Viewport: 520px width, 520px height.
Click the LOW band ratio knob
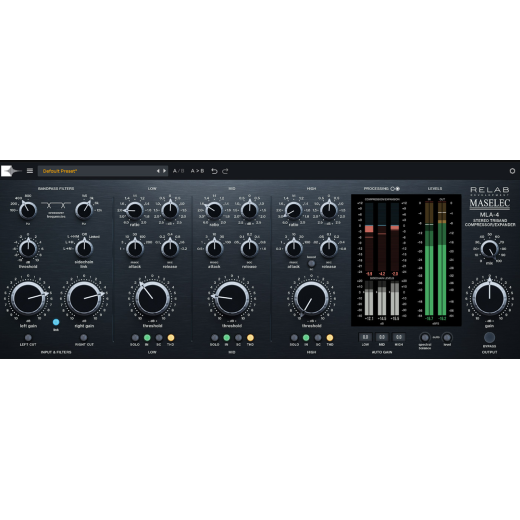click(x=135, y=210)
